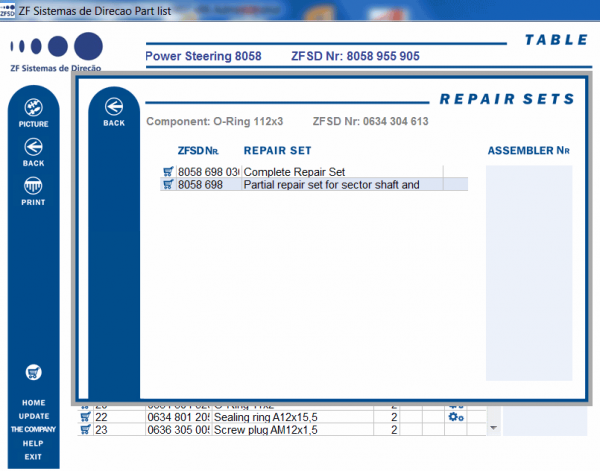600x471 pixels.
Task: Click the ZFSD app icon in title bar
Action: [7, 10]
